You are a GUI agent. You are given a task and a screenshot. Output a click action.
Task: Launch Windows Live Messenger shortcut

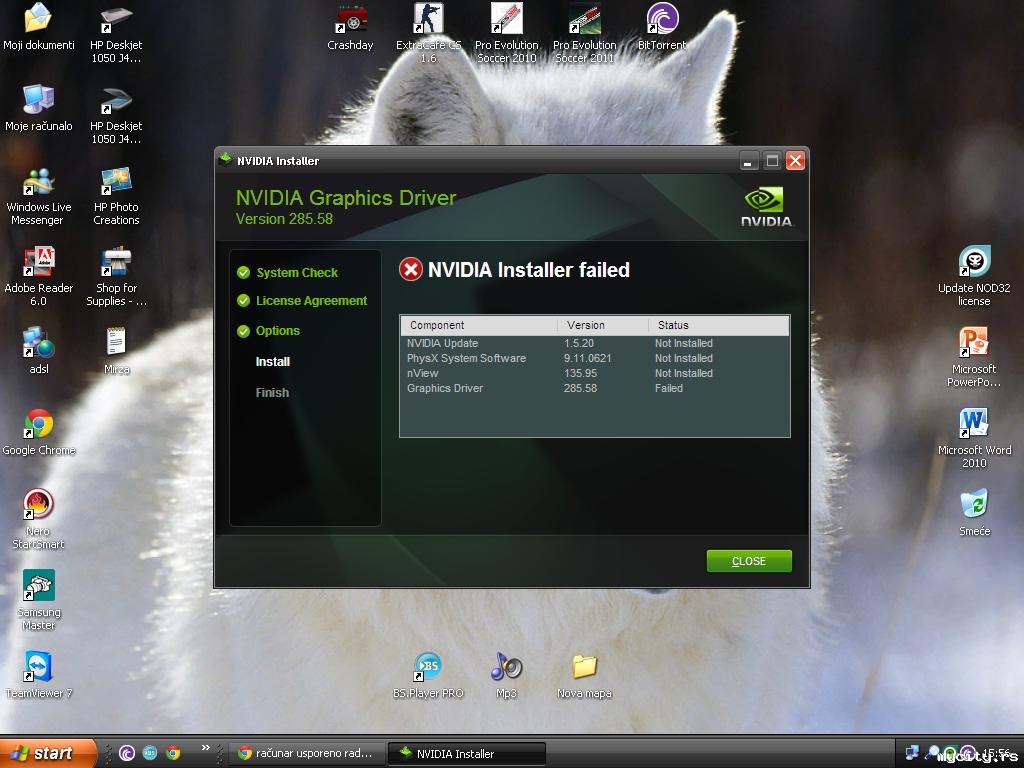[39, 196]
